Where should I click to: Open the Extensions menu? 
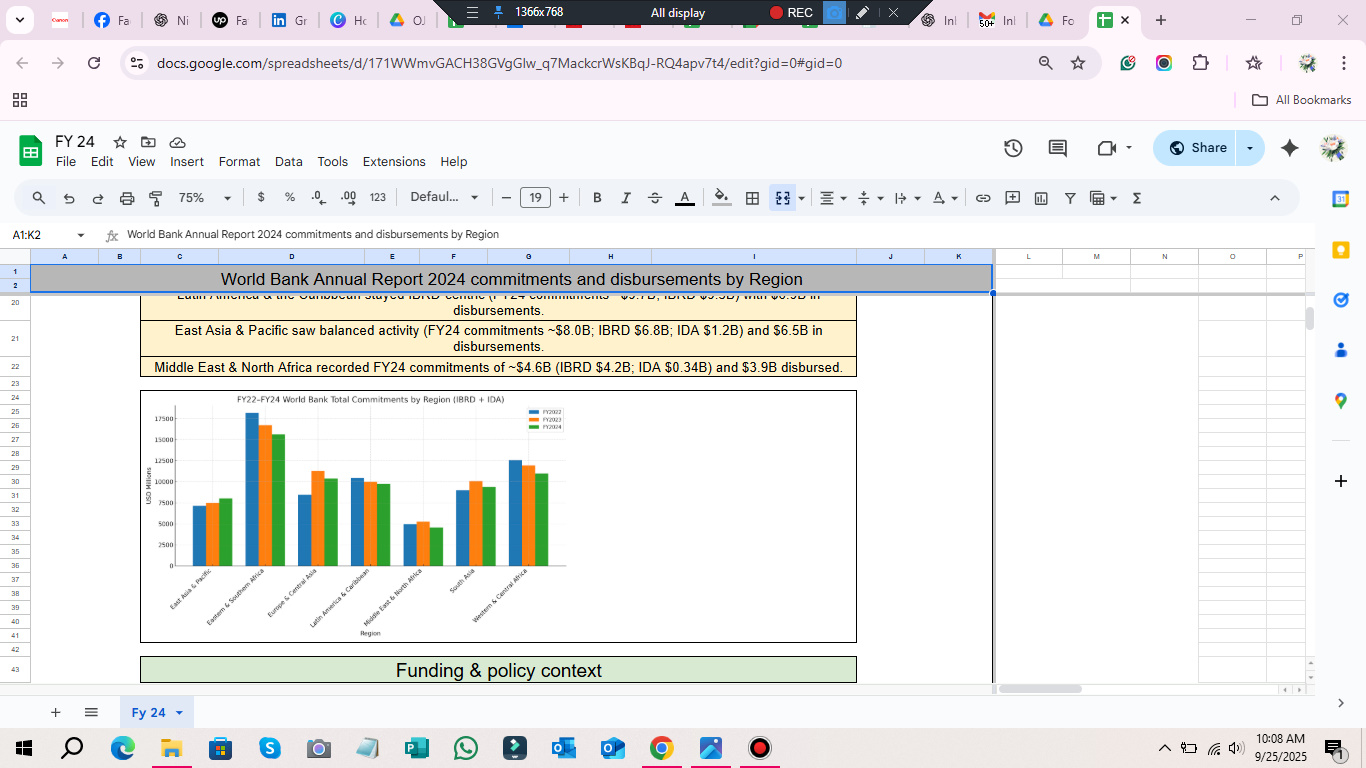[394, 162]
